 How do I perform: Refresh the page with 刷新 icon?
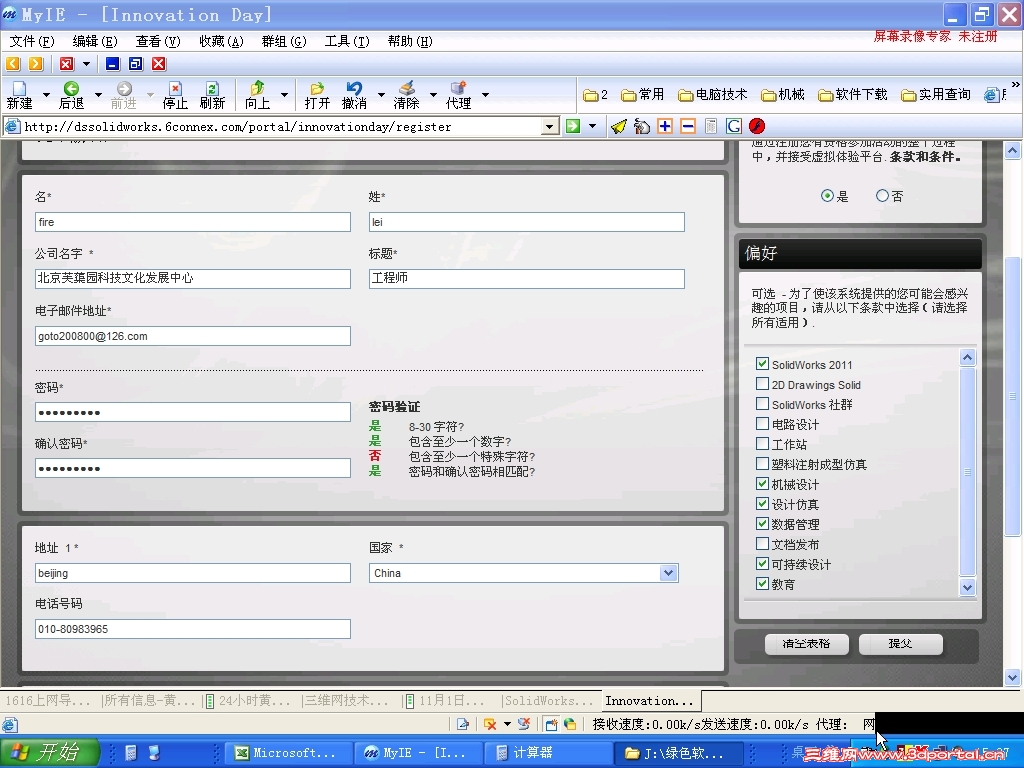[212, 95]
